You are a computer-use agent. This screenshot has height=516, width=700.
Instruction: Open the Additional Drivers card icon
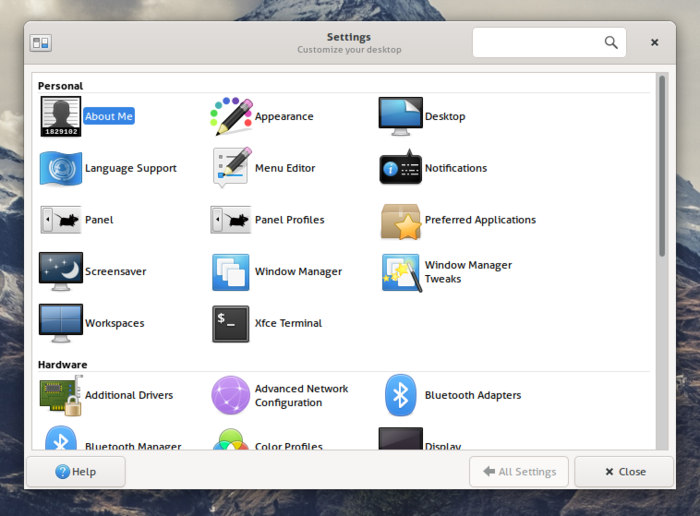click(x=61, y=395)
